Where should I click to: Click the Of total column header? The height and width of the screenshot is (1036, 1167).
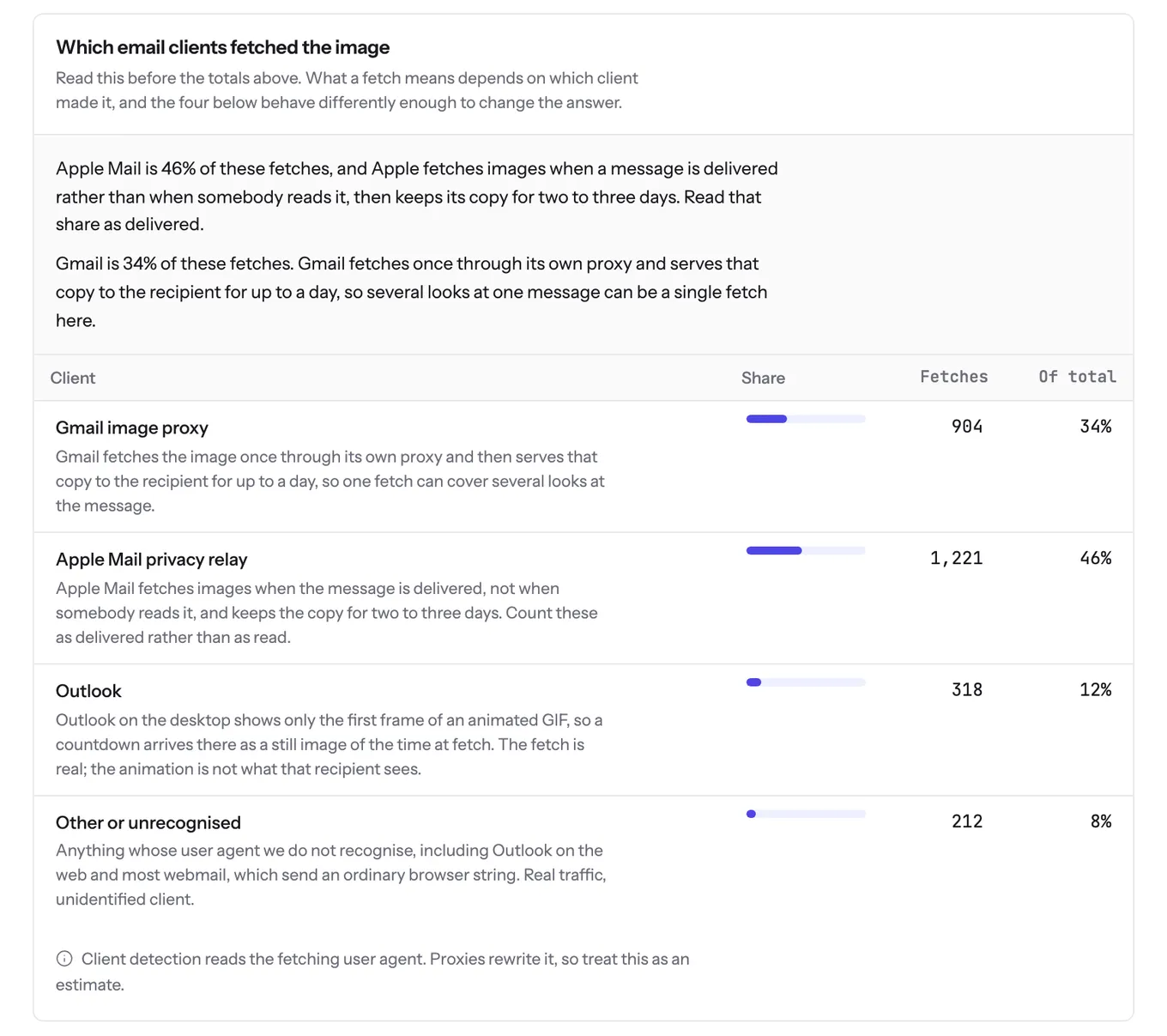1077,377
